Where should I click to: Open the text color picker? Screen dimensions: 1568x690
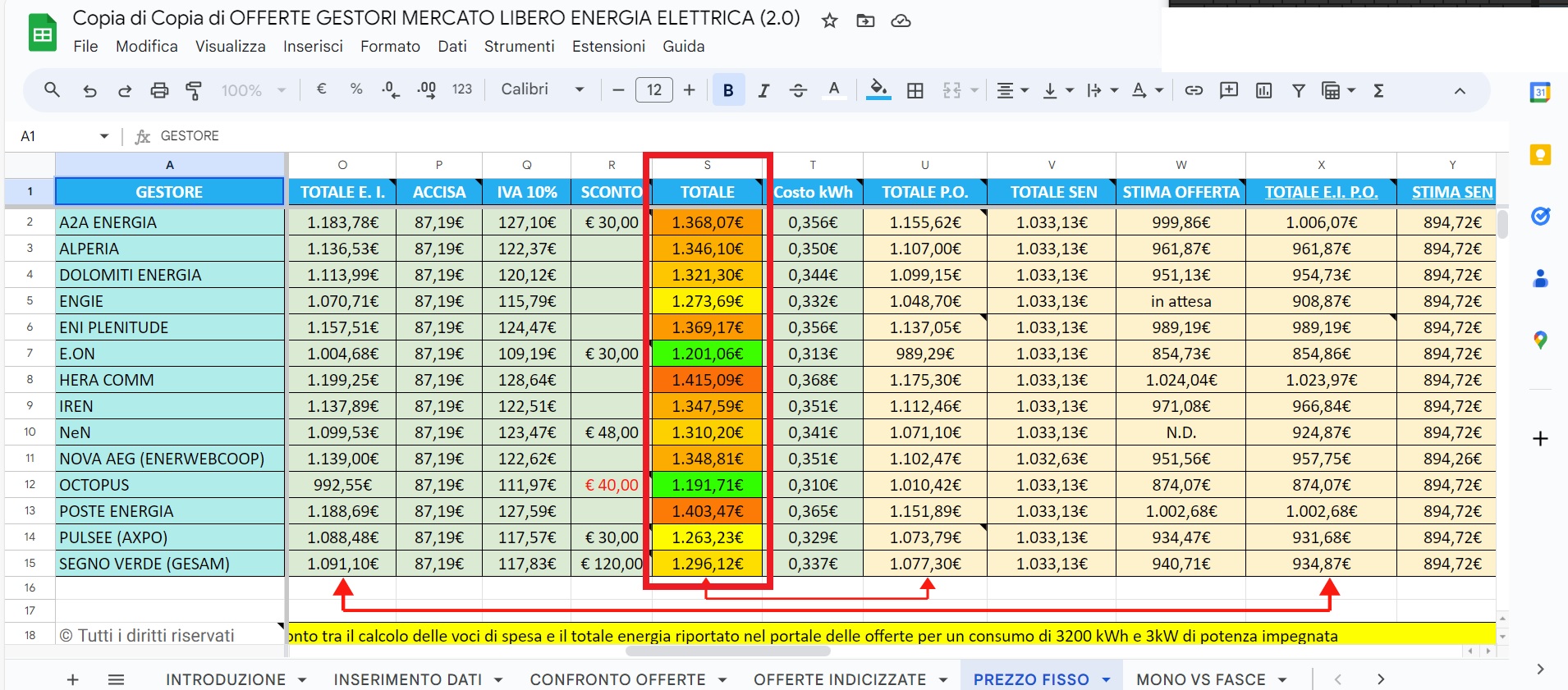tap(834, 90)
